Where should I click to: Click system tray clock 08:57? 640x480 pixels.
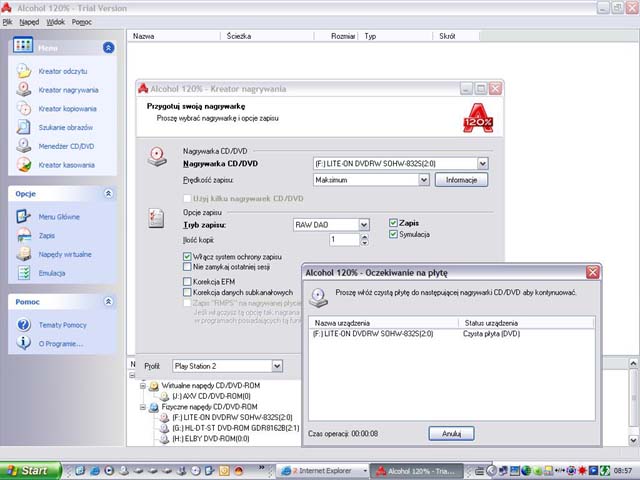(x=623, y=471)
